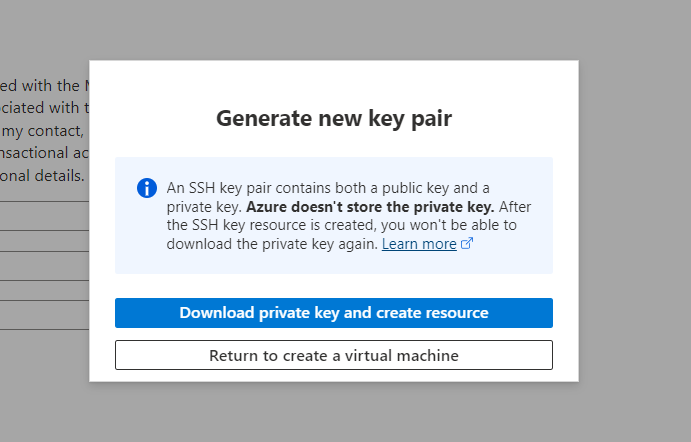The width and height of the screenshot is (691, 442).
Task: Click the white dialog area above the heading
Action: point(334,82)
